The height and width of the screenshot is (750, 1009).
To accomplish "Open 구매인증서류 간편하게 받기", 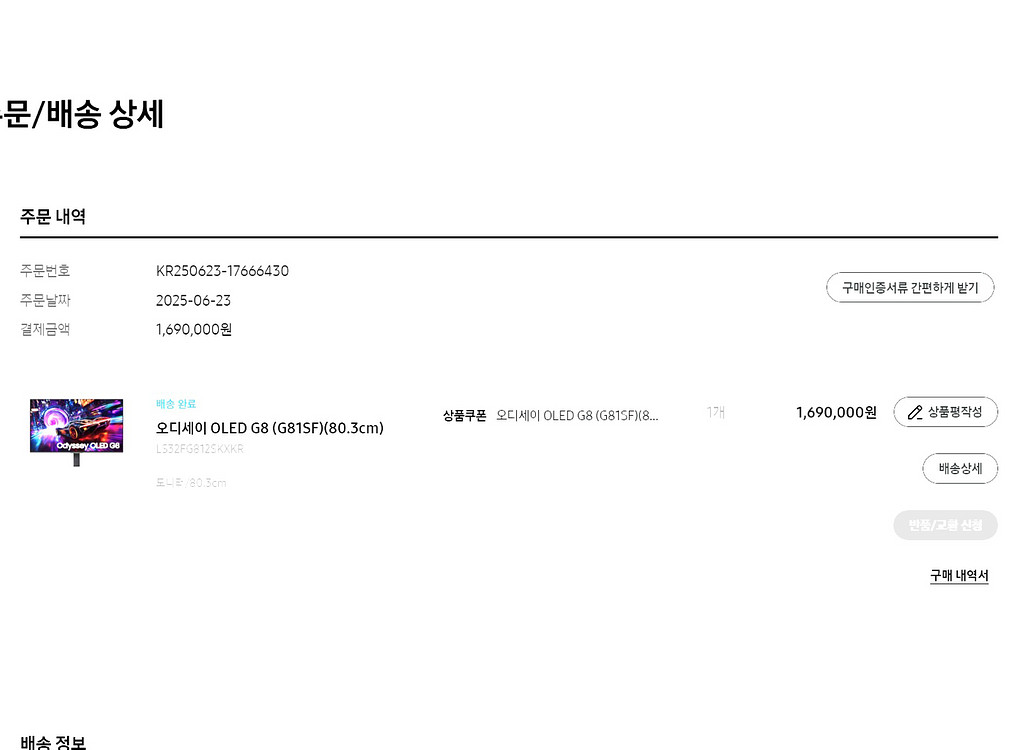I will click(x=910, y=288).
